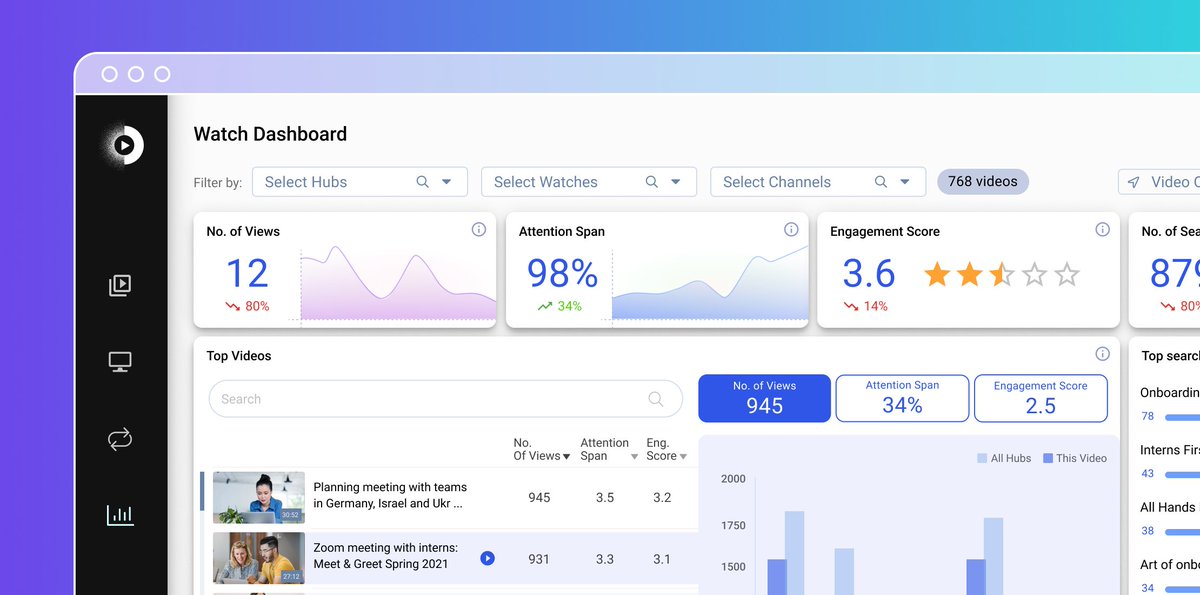Open the monitor screen sidebar icon
This screenshot has height=595, width=1200.
pos(120,362)
